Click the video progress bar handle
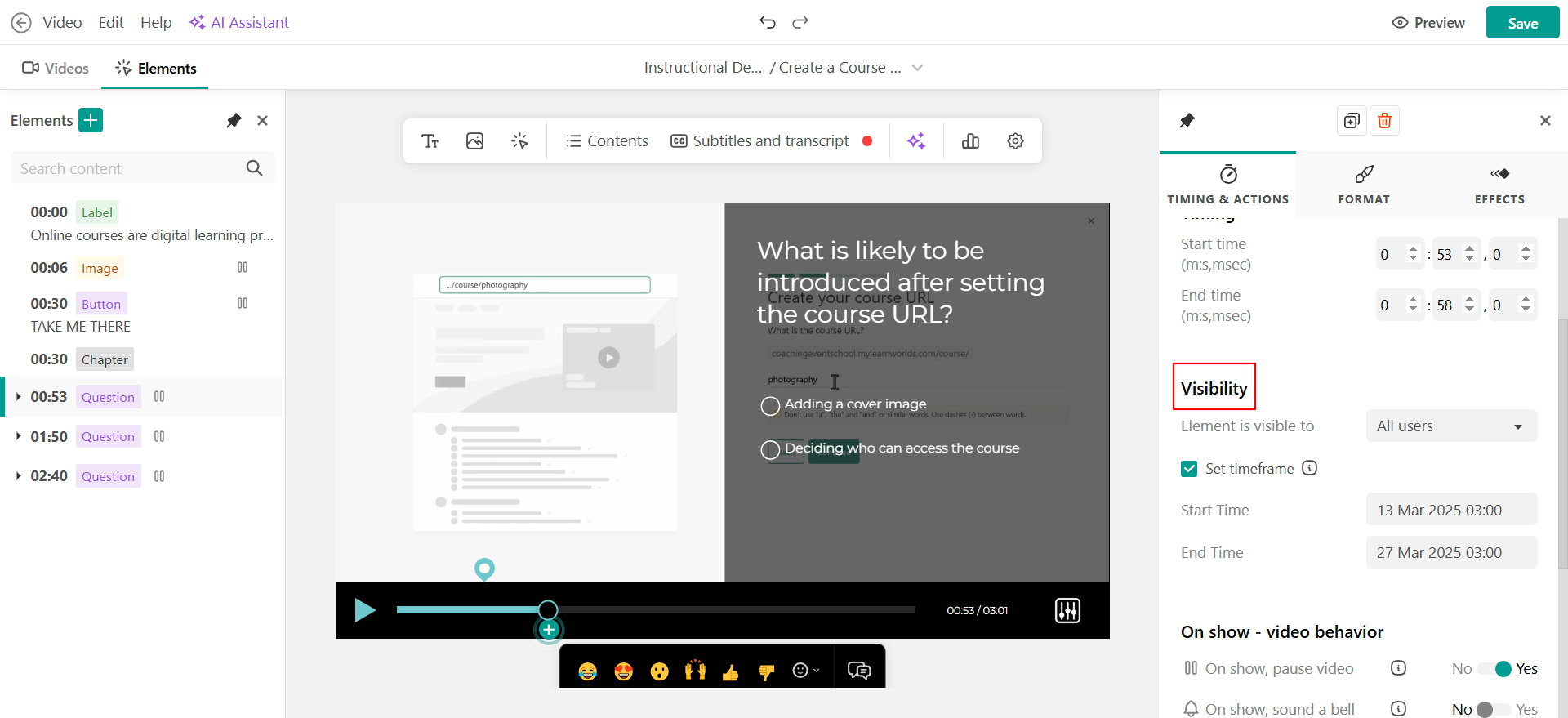The width and height of the screenshot is (1568, 718). pyautogui.click(x=548, y=609)
